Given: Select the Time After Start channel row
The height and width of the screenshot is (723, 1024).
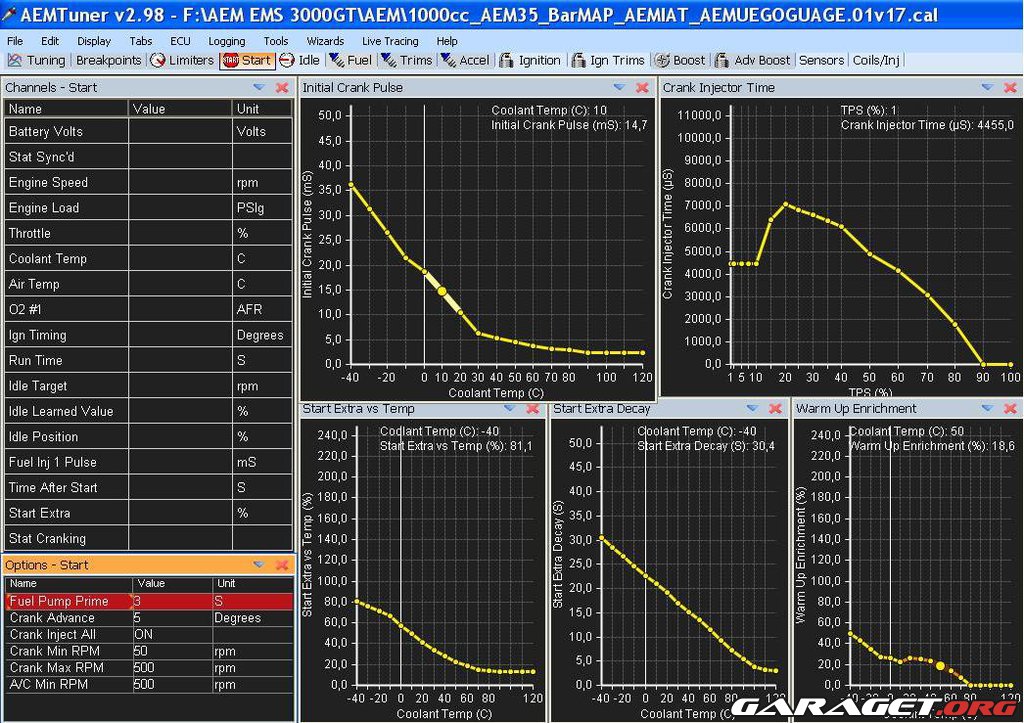Looking at the screenshot, I should point(148,488).
